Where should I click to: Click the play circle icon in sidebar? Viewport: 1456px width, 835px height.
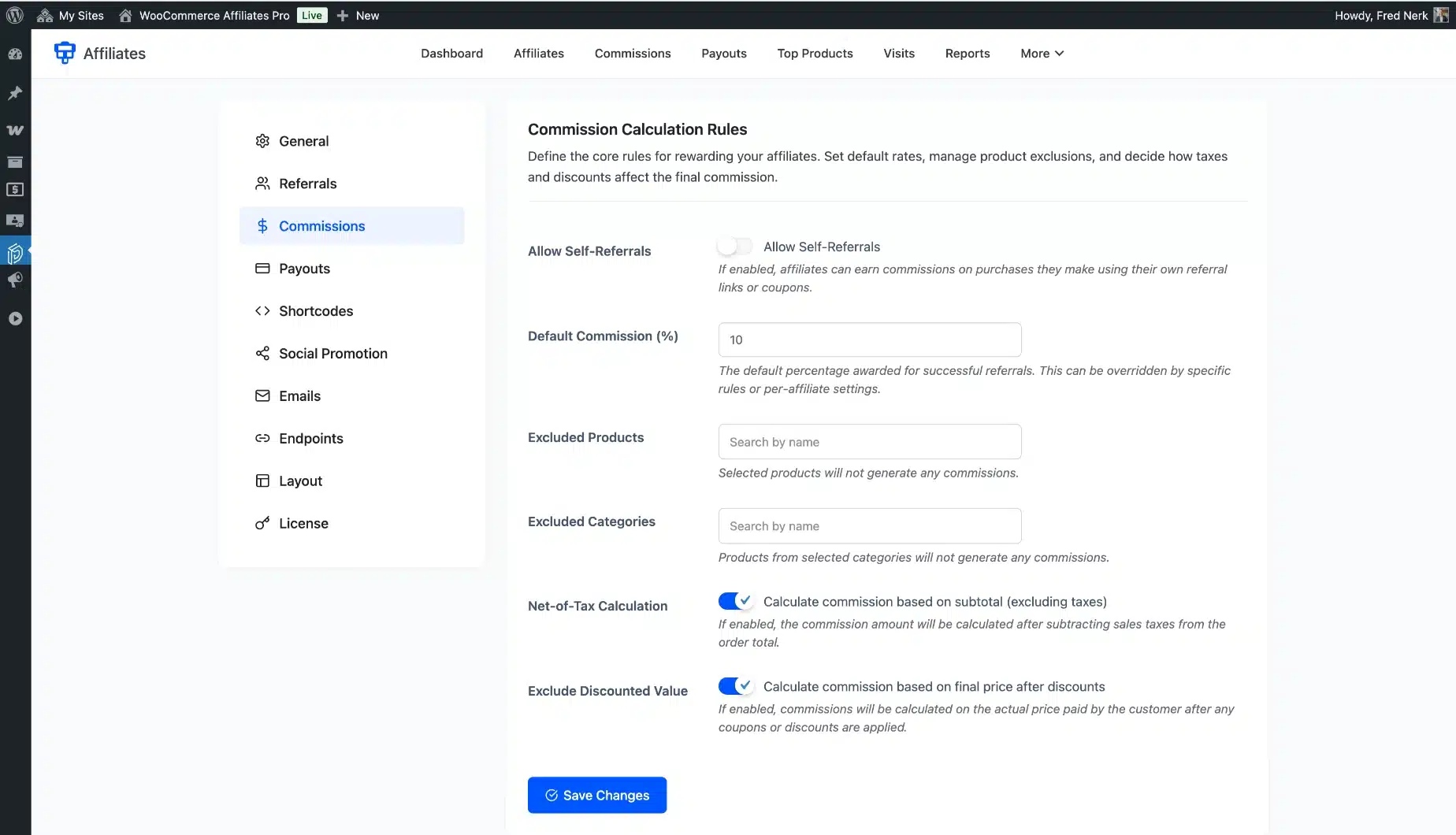15,318
